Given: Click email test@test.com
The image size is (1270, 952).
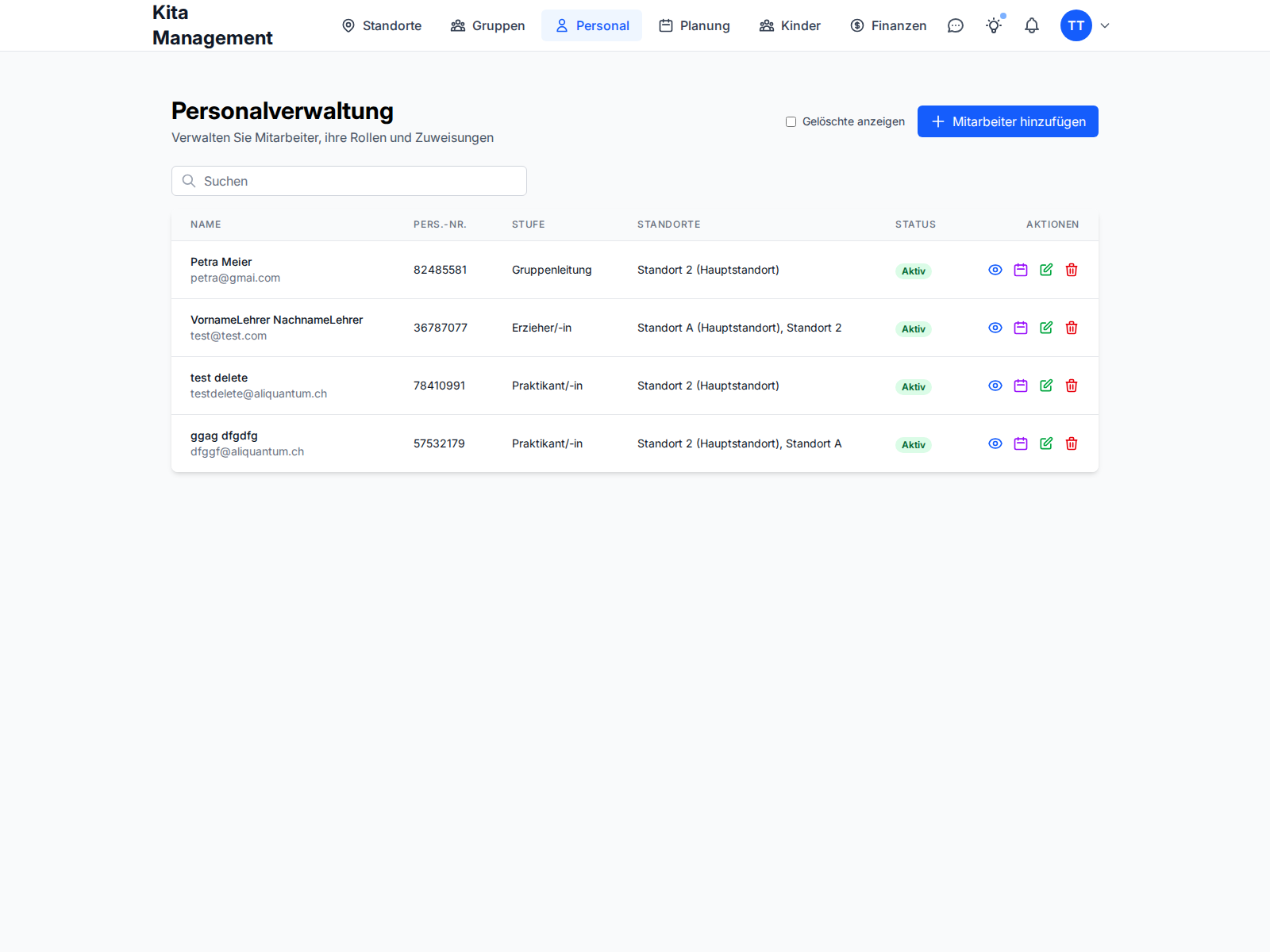Looking at the screenshot, I should tap(229, 336).
